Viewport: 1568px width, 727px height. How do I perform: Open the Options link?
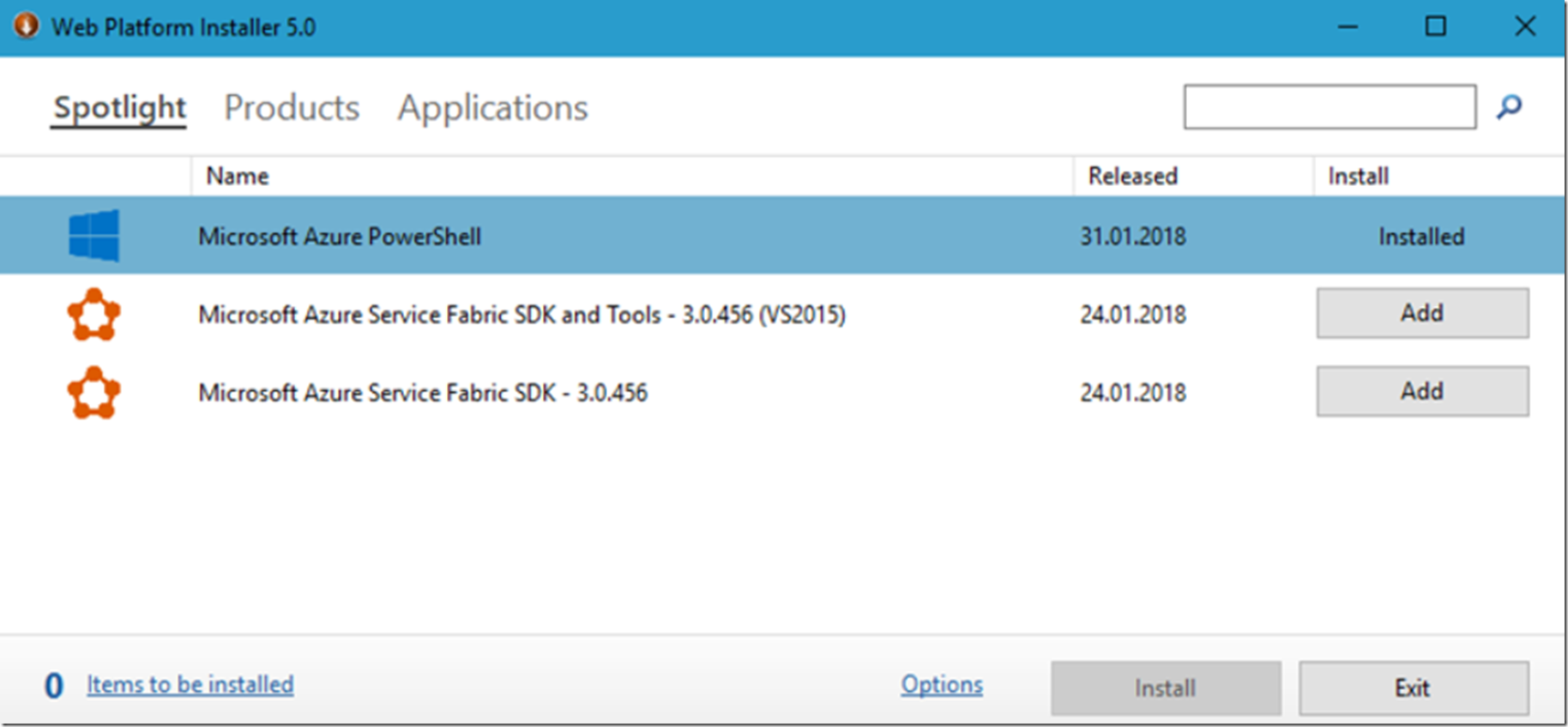pos(942,684)
